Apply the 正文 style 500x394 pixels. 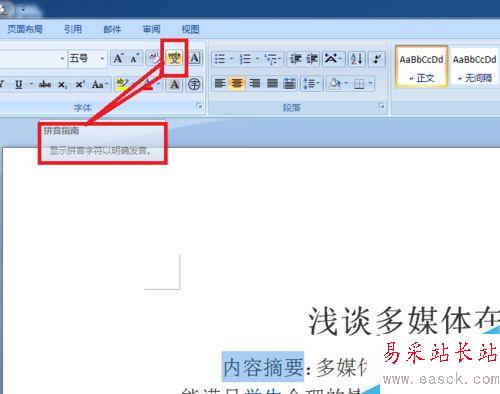point(421,67)
